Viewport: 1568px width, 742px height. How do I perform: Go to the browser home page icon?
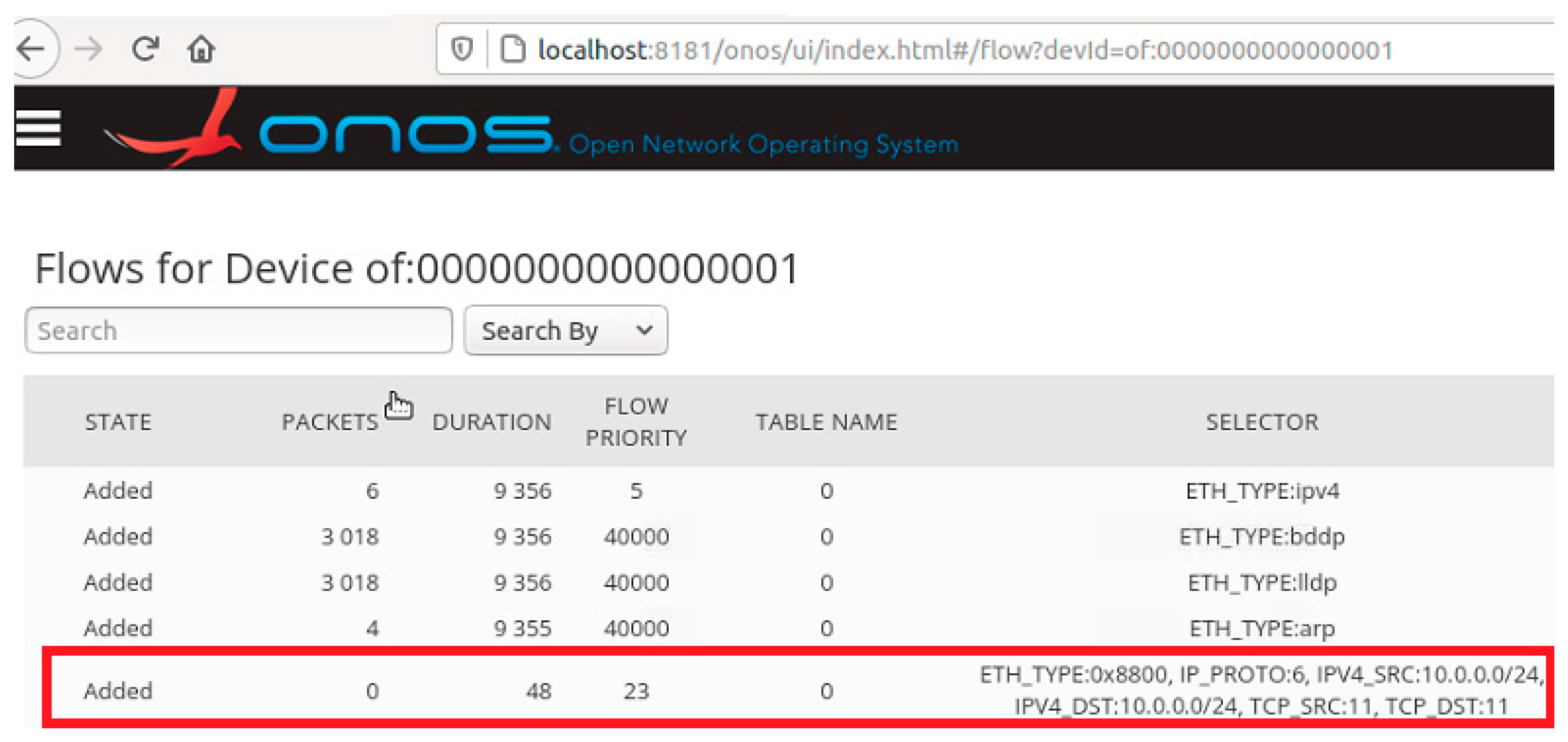tap(201, 49)
